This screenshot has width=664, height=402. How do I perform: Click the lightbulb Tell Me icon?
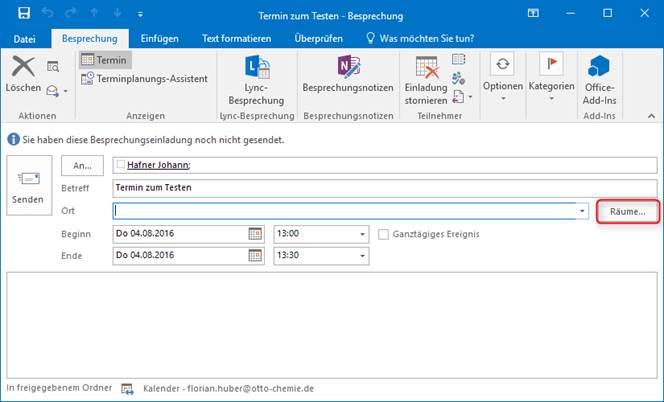coord(371,38)
